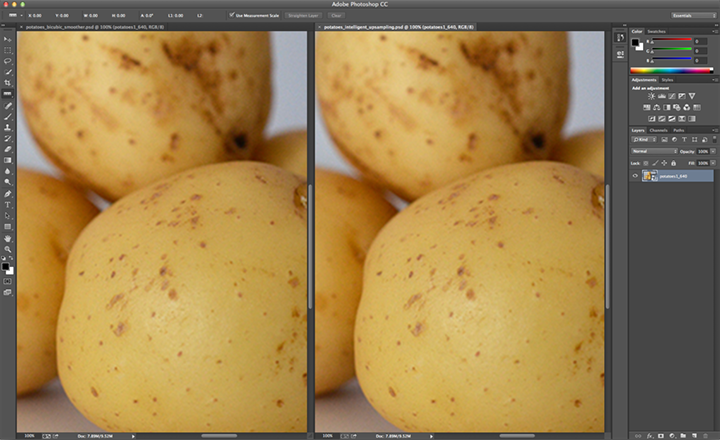The width and height of the screenshot is (720, 440).
Task: Hide the potatoes1_640 layer
Action: [x=635, y=176]
